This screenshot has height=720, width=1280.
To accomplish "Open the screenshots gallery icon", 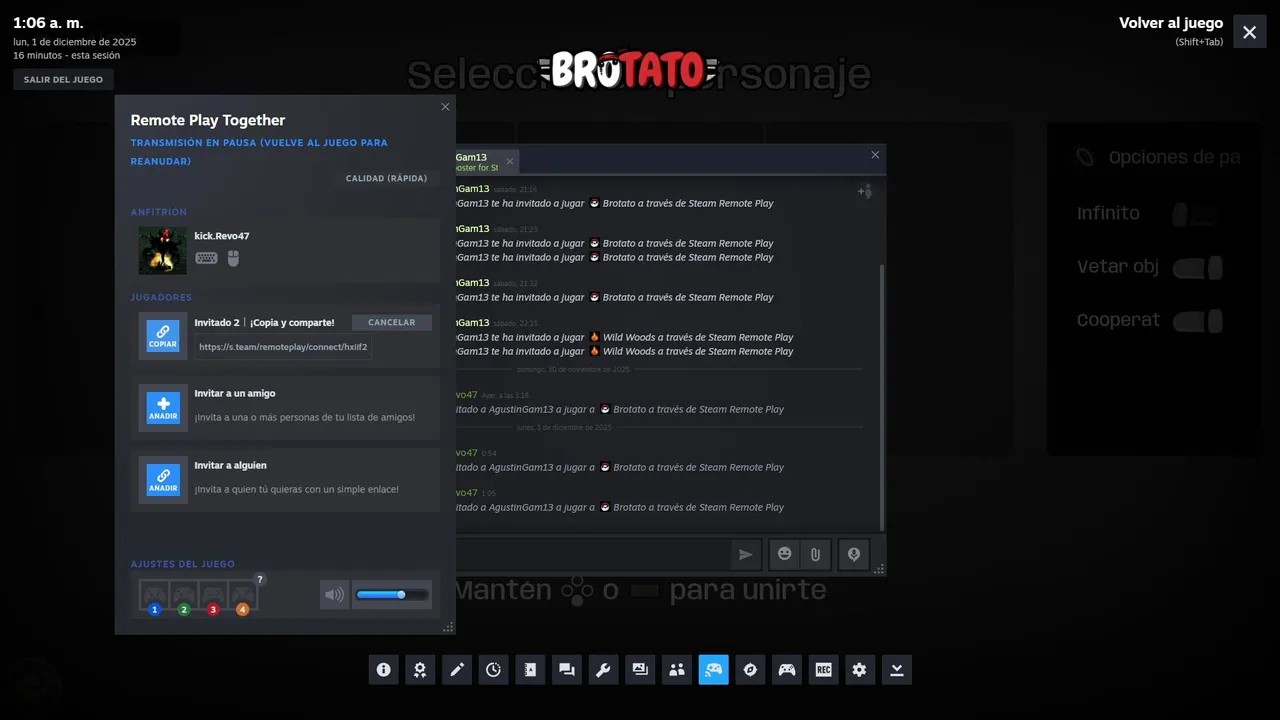I will click(640, 670).
